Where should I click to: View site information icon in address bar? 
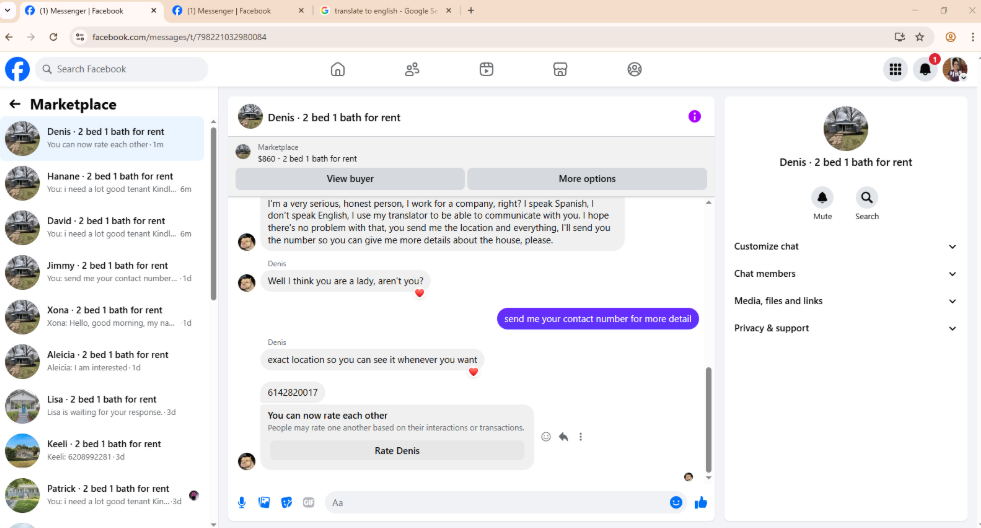79,37
